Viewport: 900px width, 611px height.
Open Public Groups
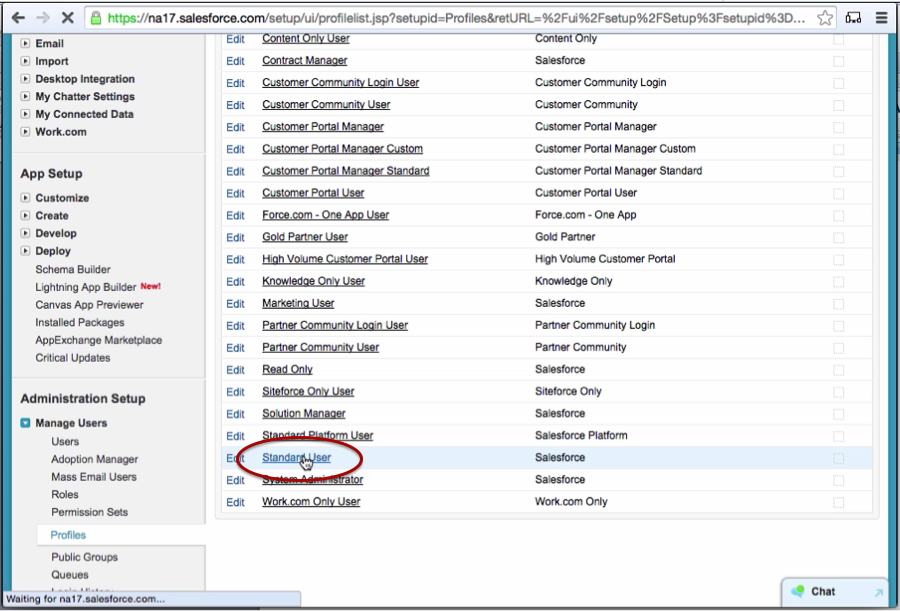pos(84,557)
